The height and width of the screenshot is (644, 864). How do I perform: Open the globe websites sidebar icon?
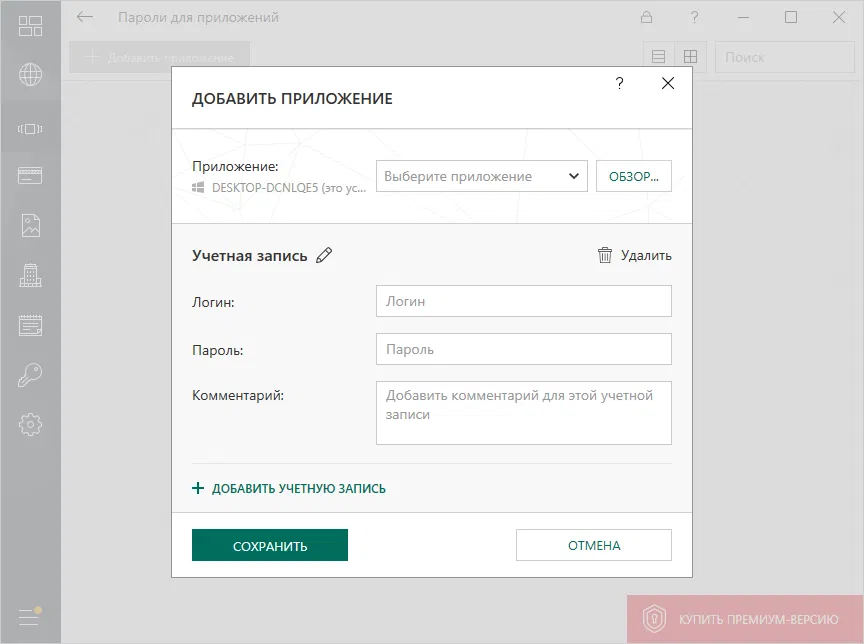click(x=30, y=74)
